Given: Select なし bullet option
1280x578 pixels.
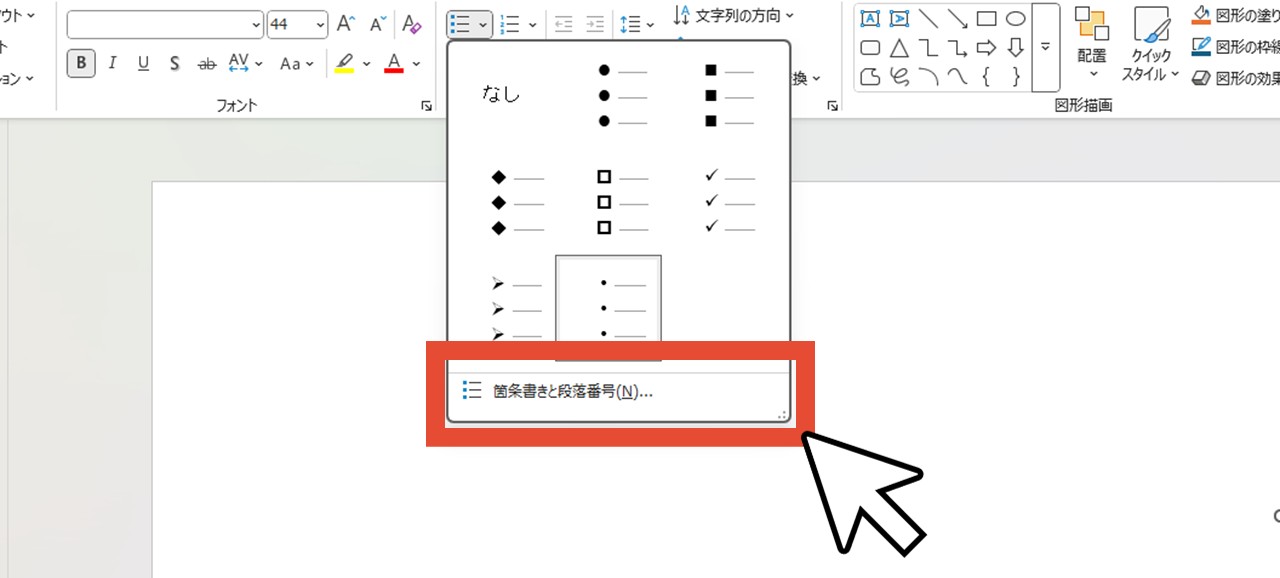Looking at the screenshot, I should tap(501, 95).
